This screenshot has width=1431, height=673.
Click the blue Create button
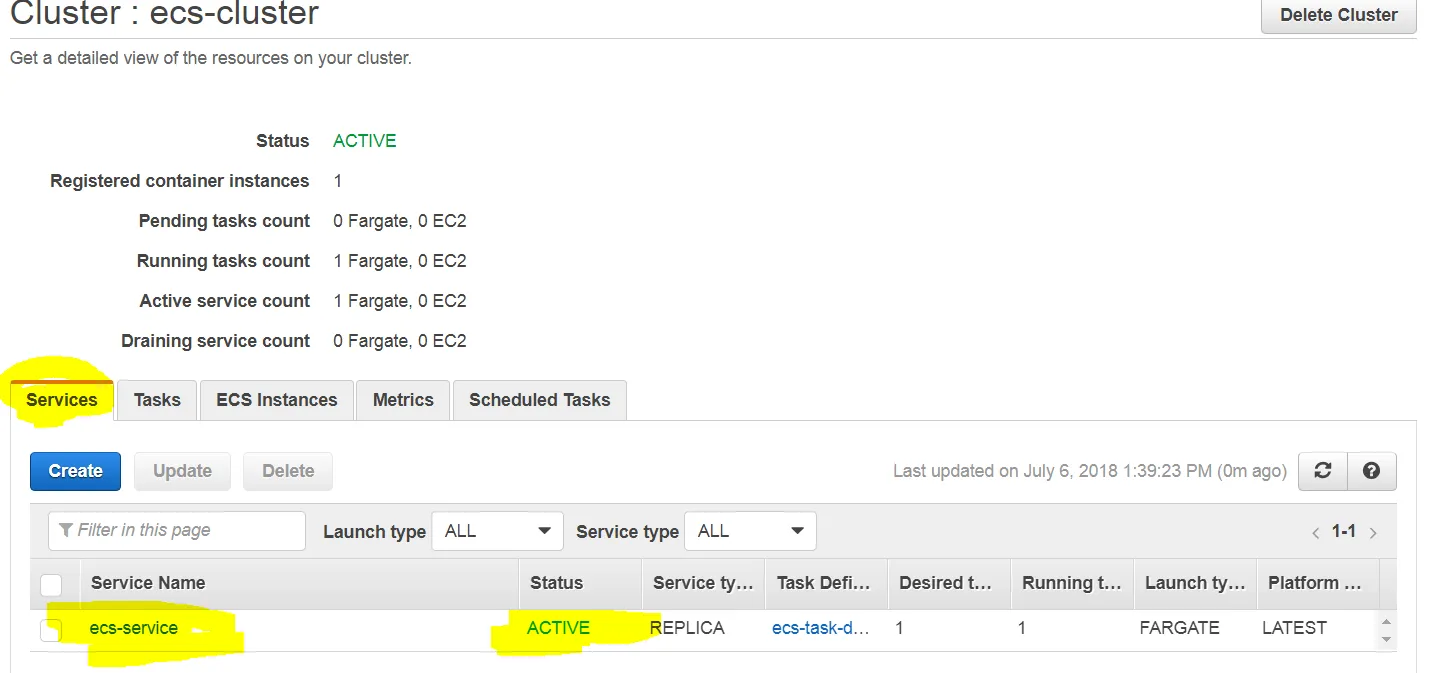coord(75,471)
